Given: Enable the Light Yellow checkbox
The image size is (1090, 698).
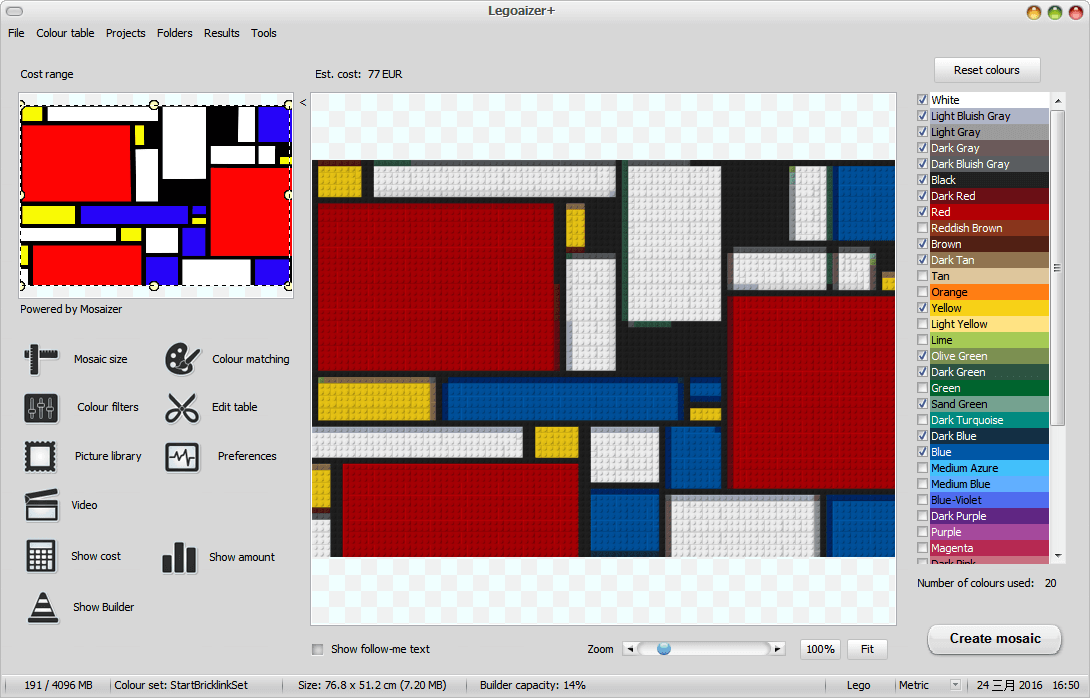Looking at the screenshot, I should 922,324.
